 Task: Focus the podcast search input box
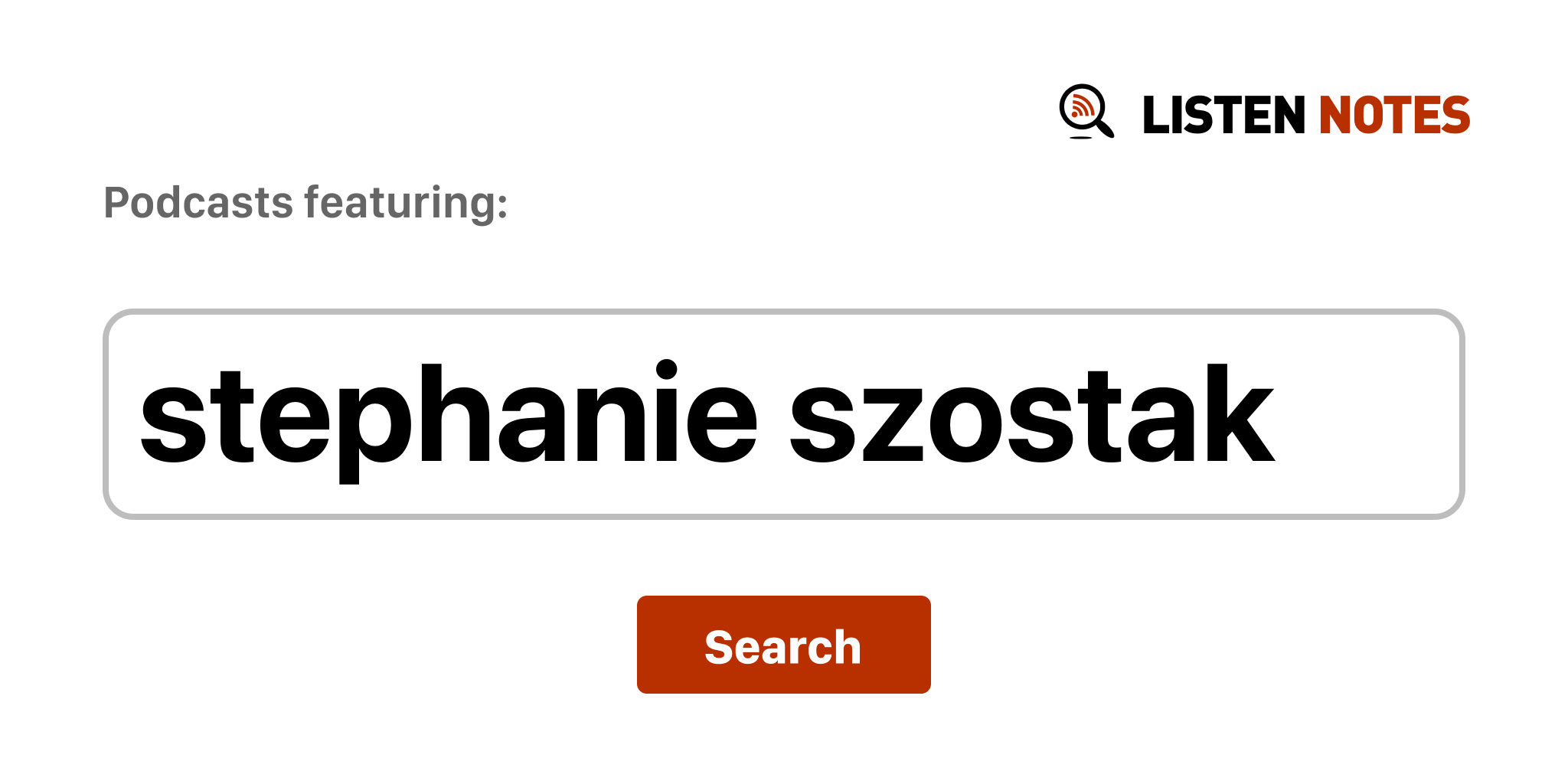(x=782, y=414)
